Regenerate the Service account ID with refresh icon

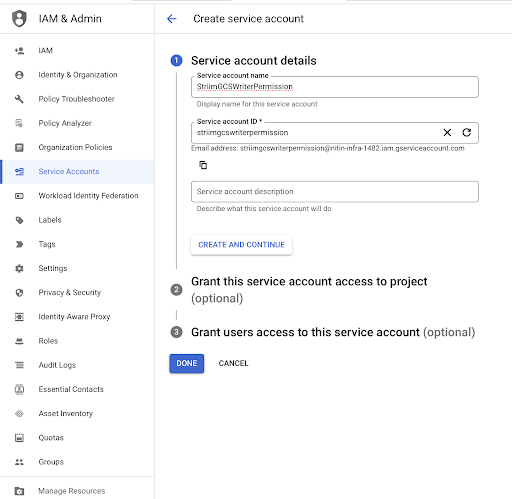tap(467, 133)
